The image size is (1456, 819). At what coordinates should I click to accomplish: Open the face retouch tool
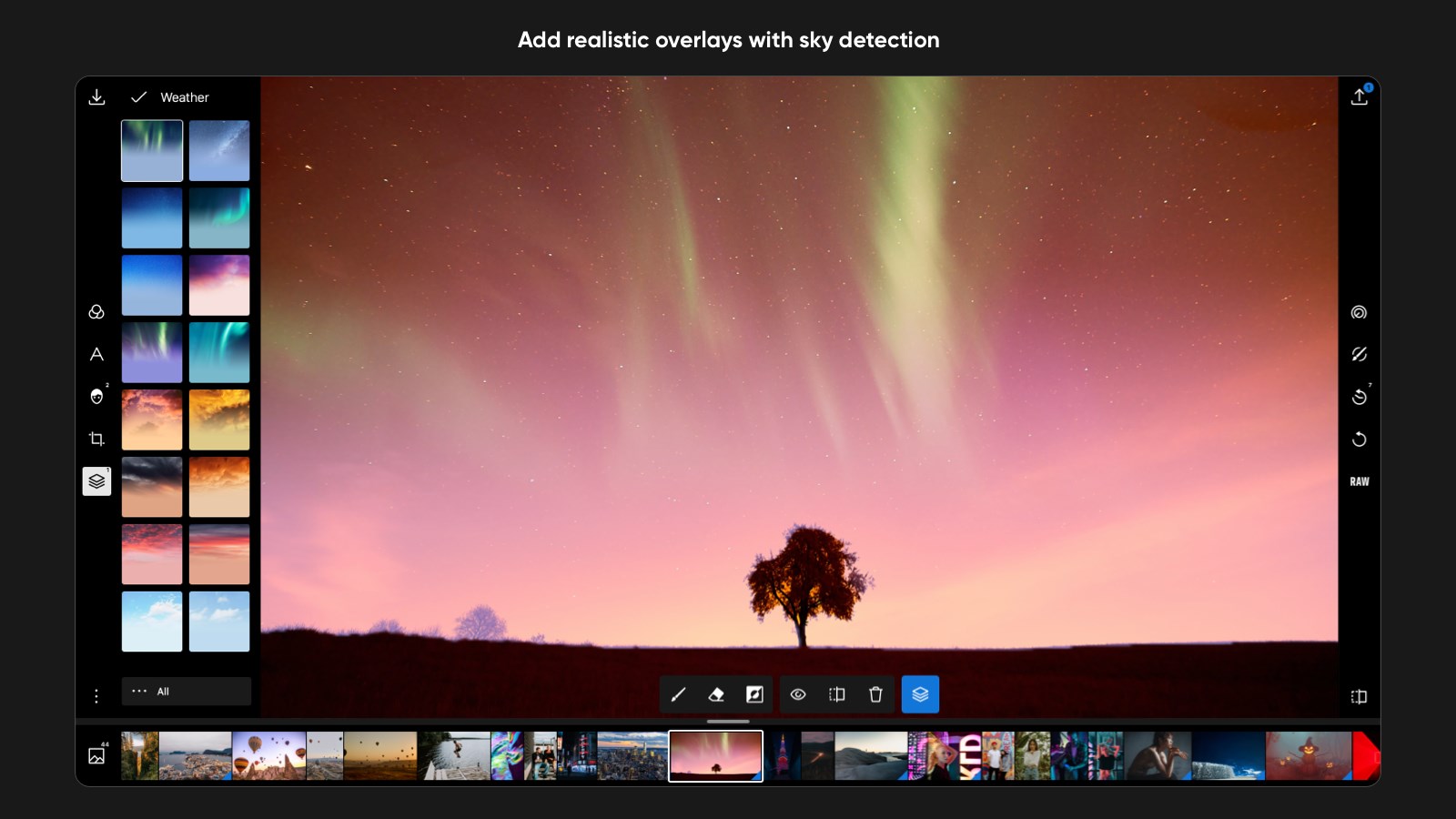[96, 396]
